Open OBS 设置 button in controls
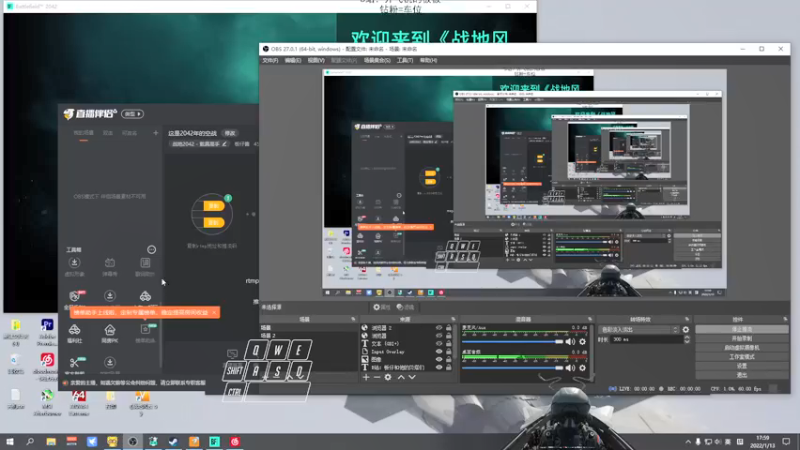 click(x=741, y=366)
